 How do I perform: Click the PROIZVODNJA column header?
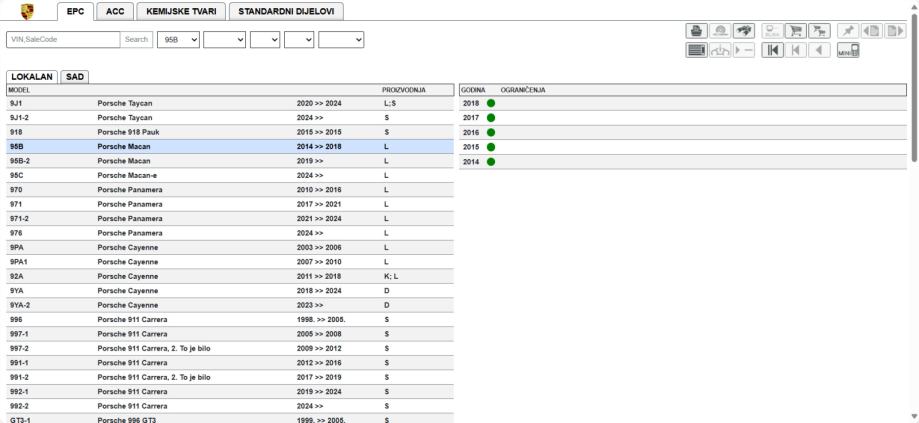click(x=404, y=90)
